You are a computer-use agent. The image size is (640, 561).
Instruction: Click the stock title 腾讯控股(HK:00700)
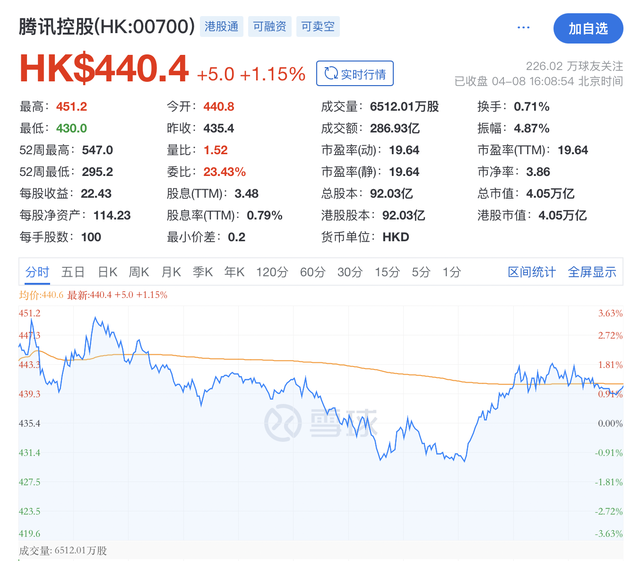point(107,27)
